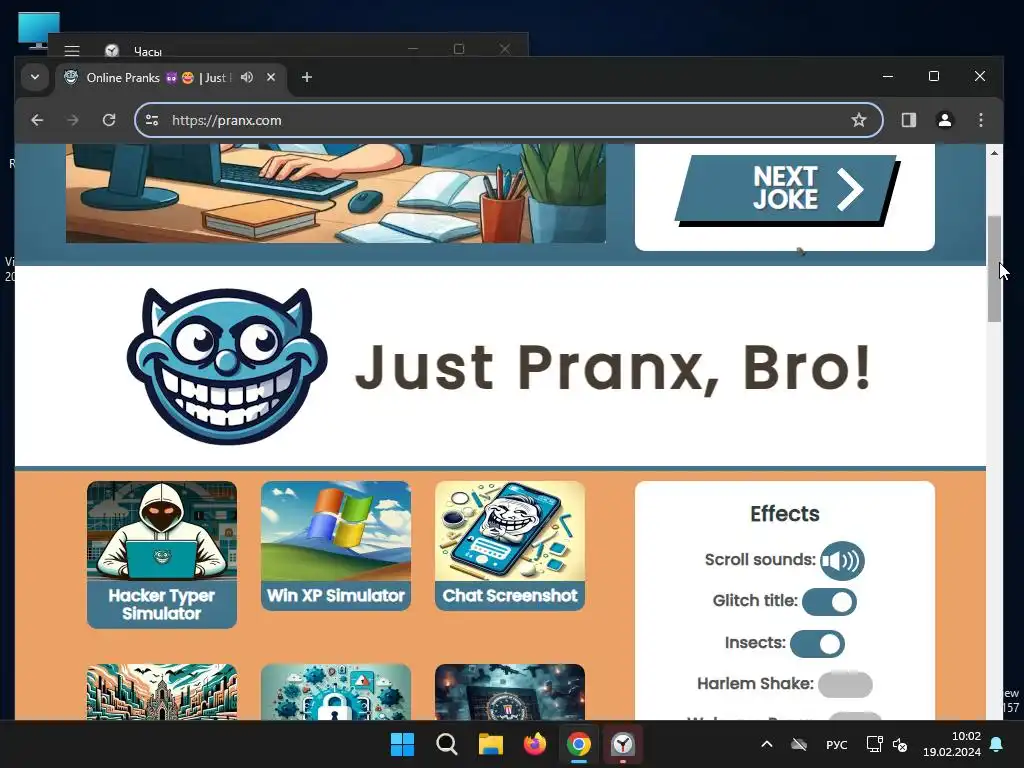Viewport: 1024px width, 768px height.
Task: Click the page's vertical scrollbar thumb
Action: click(994, 268)
